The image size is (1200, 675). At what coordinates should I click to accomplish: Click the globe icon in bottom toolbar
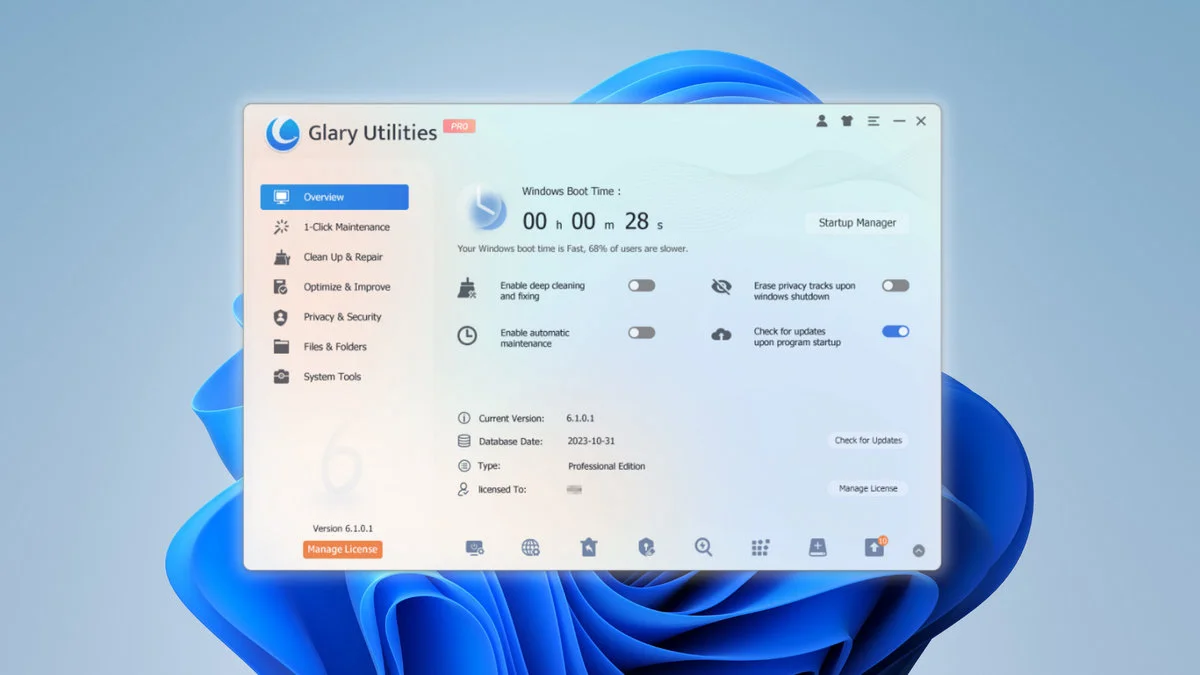(x=531, y=547)
